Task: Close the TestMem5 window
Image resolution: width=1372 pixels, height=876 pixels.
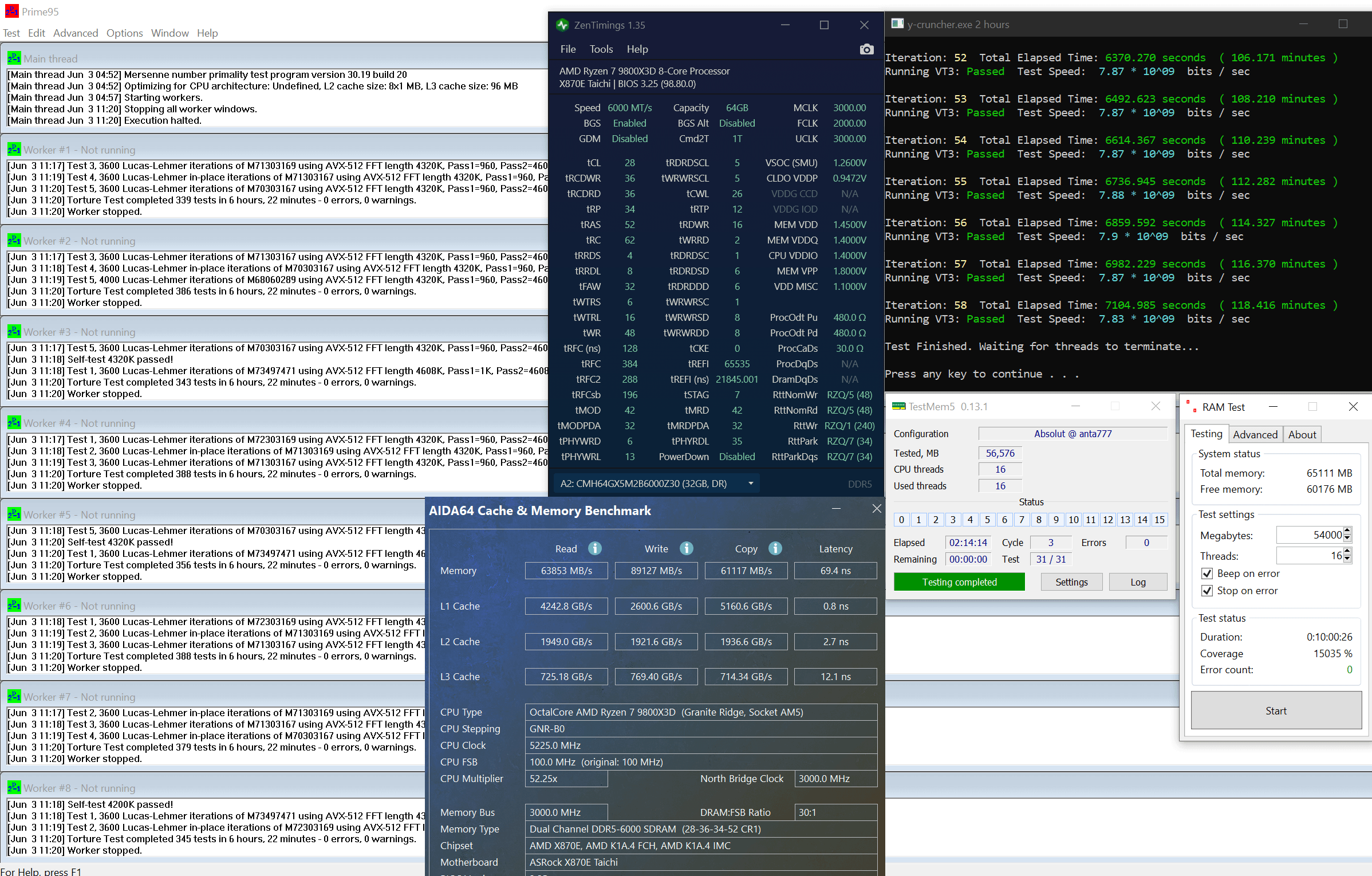Action: (x=1156, y=406)
